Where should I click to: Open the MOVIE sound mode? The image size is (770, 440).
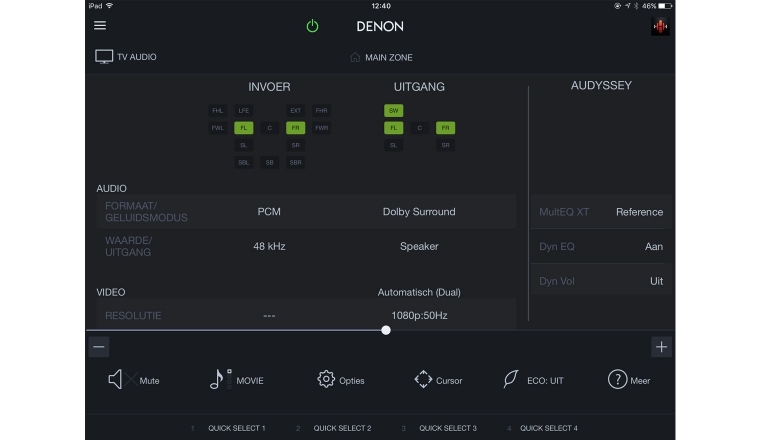coord(237,380)
